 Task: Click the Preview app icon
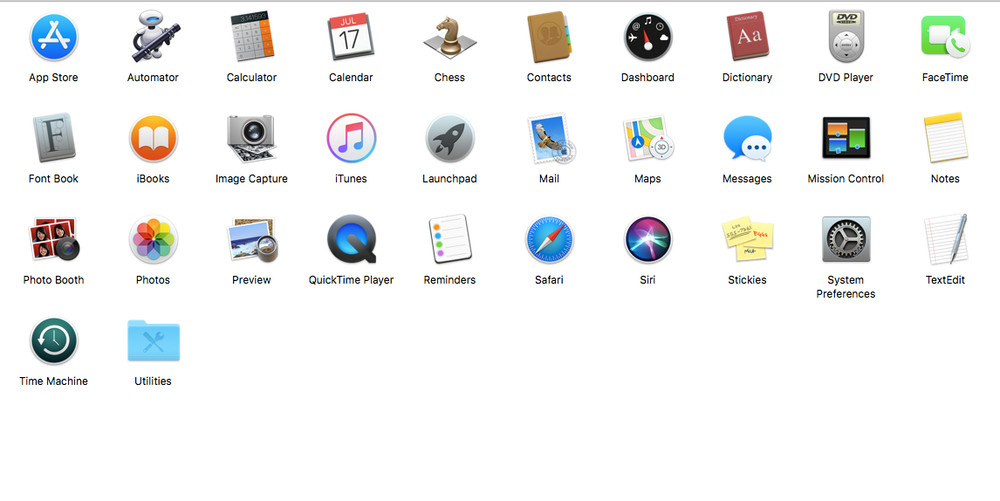pos(252,240)
